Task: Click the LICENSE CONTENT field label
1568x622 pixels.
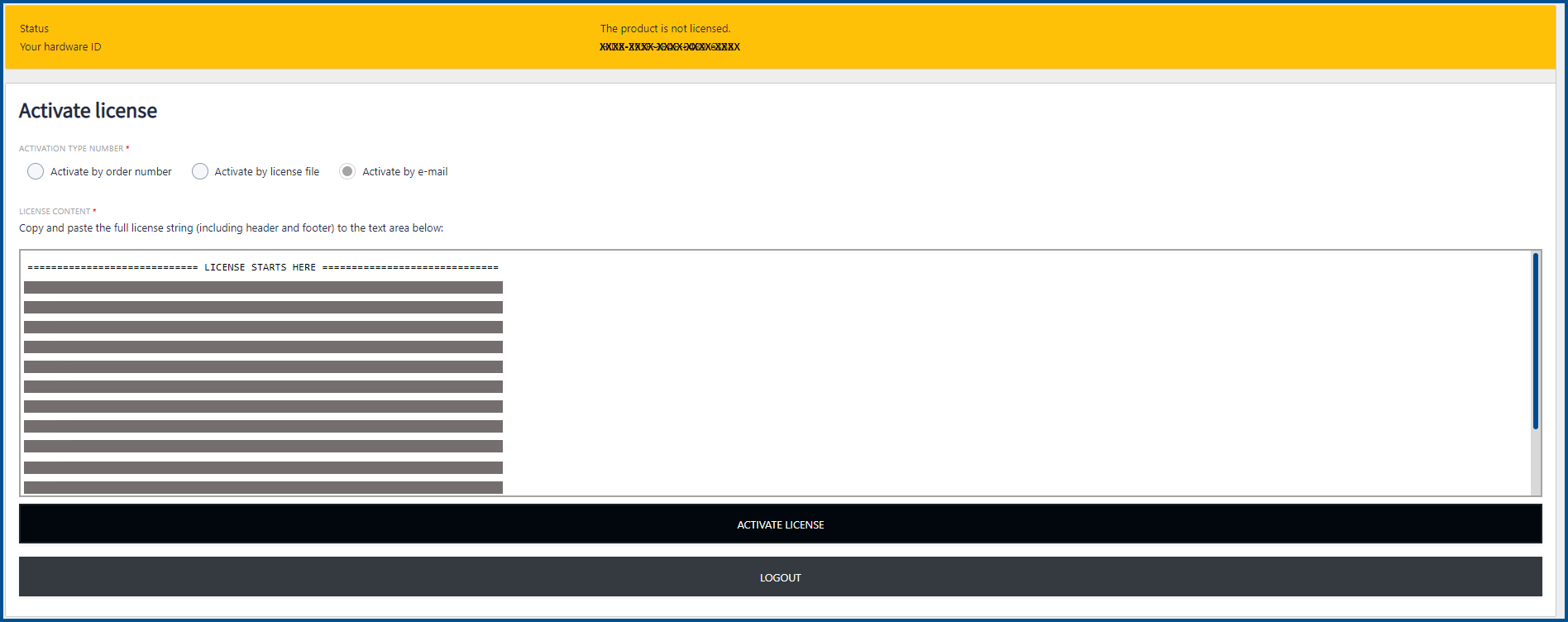Action: 55,212
